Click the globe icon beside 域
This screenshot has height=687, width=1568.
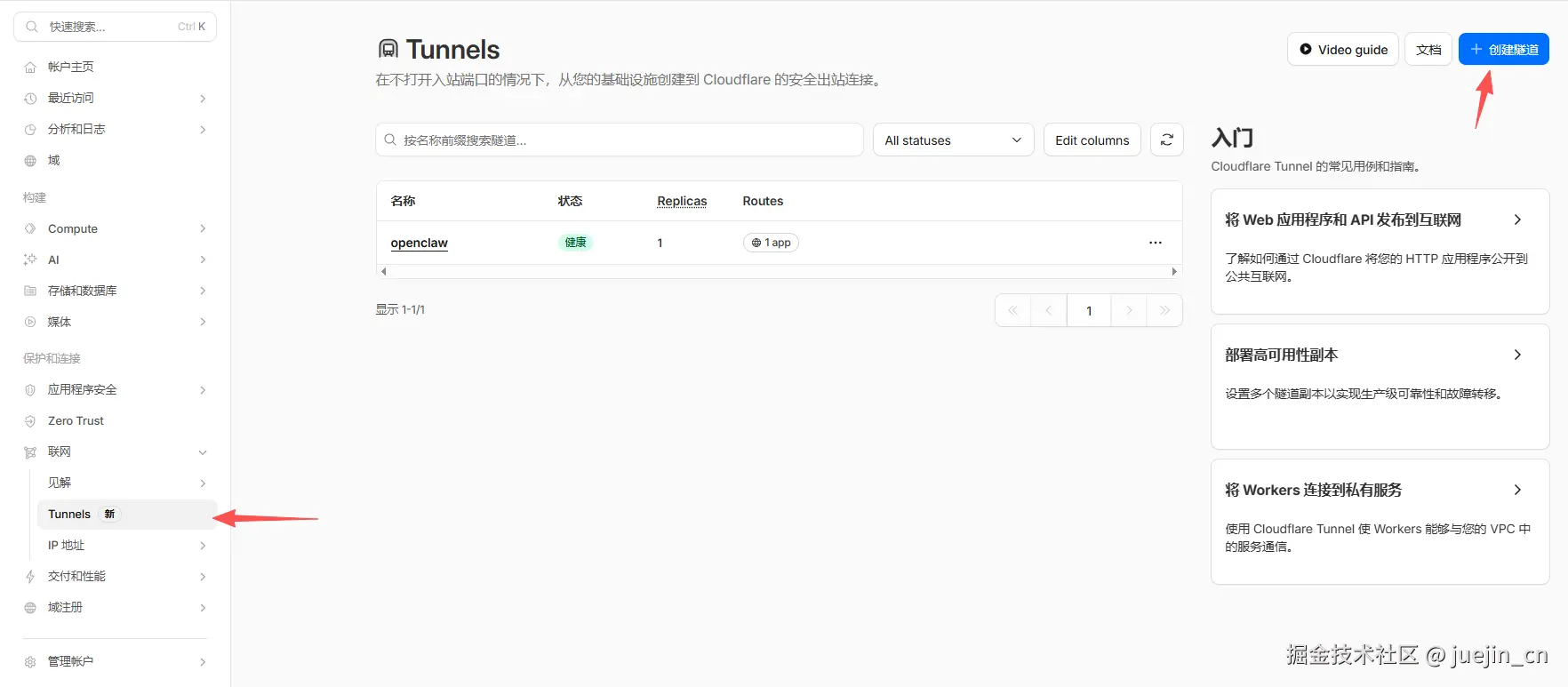tap(30, 161)
